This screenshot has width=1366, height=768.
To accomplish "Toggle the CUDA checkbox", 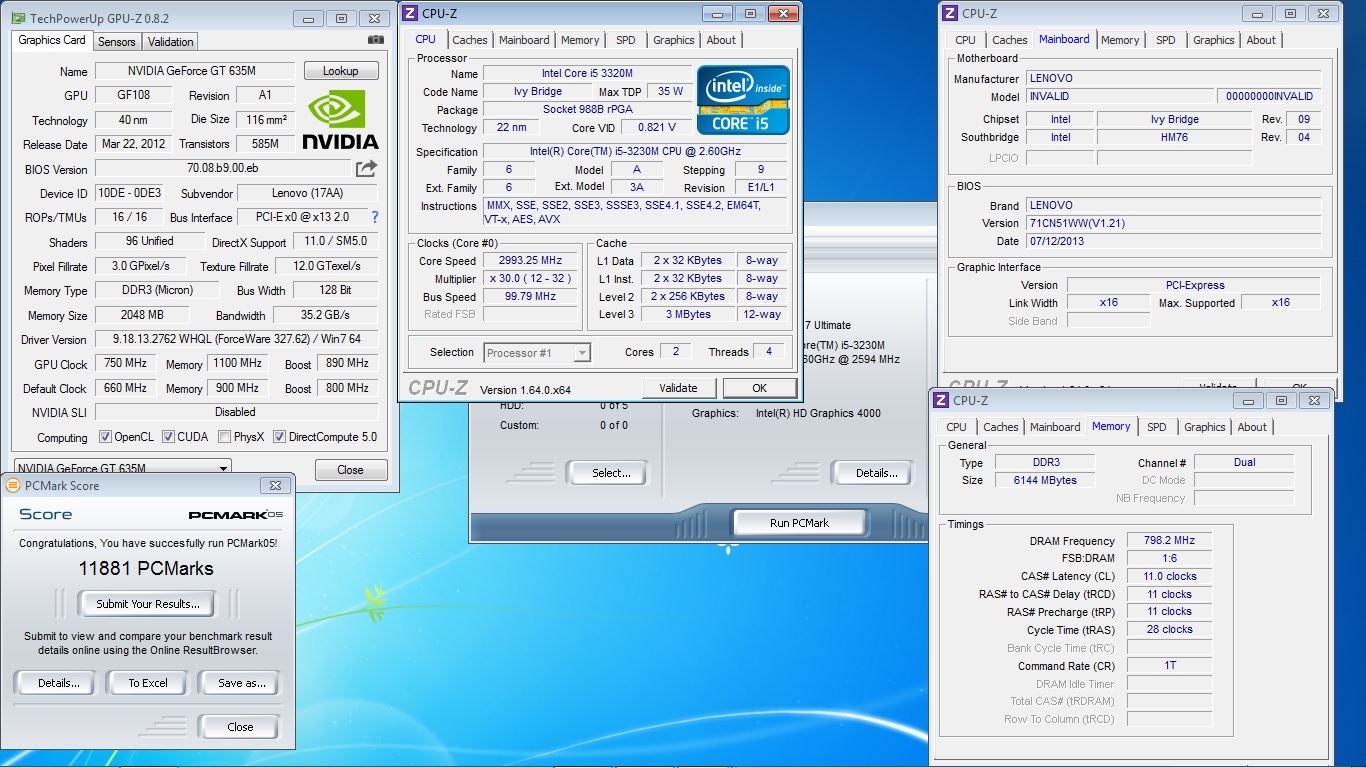I will click(x=168, y=437).
